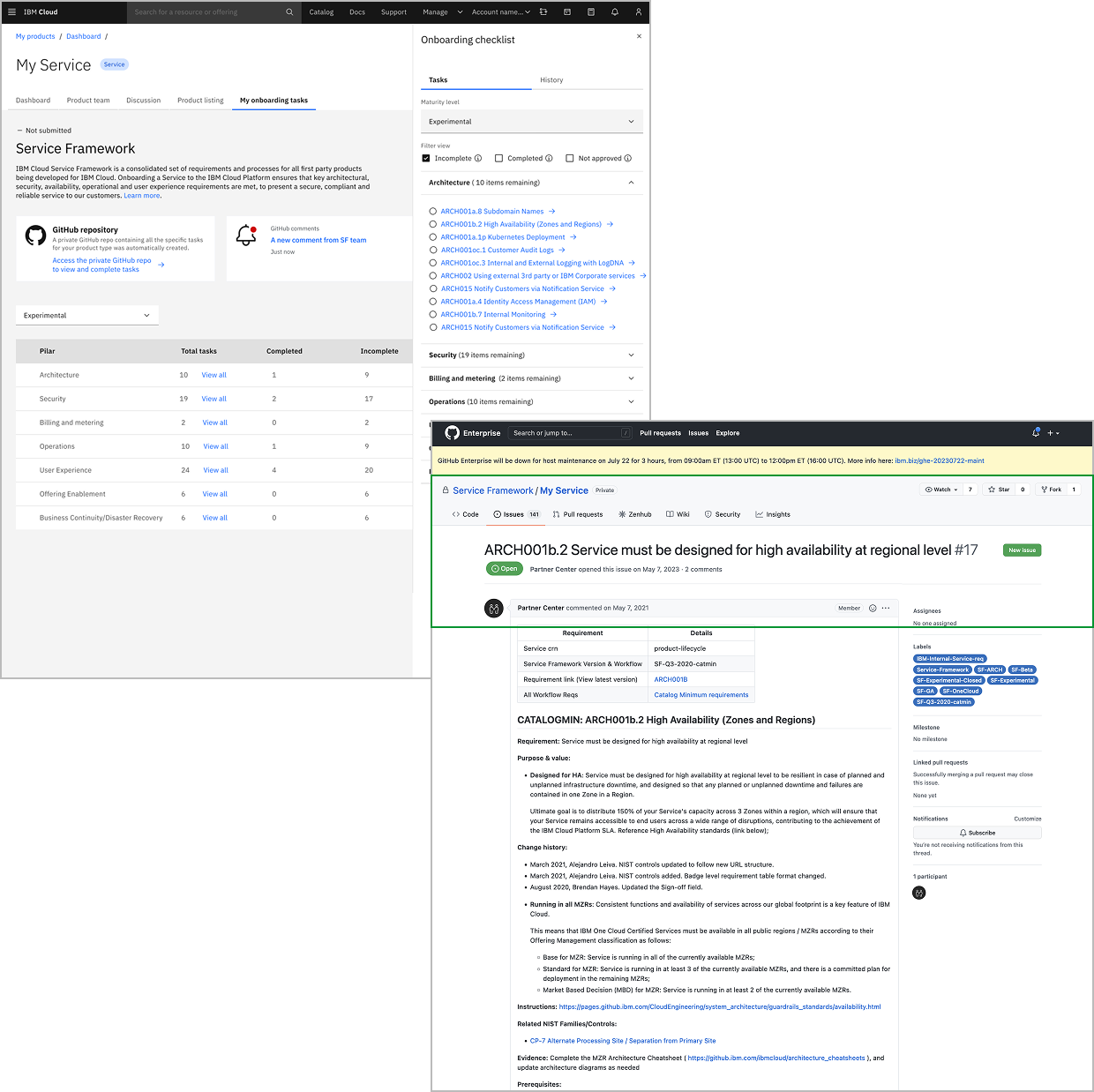The width and height of the screenshot is (1094, 1092).
Task: Open the IBM Cloud user profile icon
Action: pos(638,11)
